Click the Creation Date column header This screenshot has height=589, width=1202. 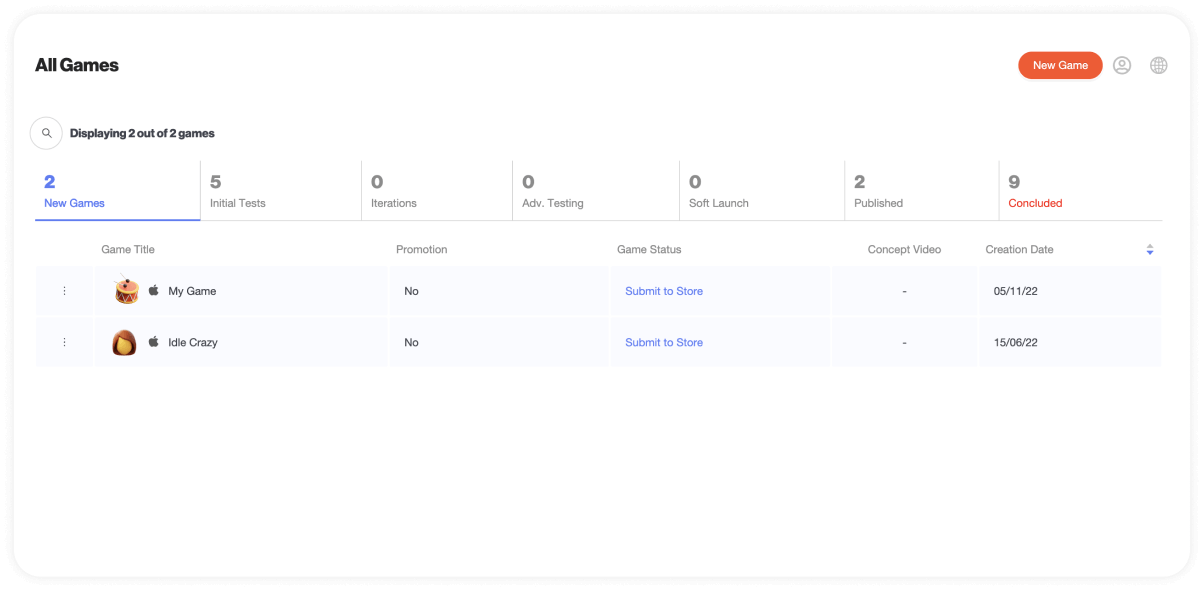coord(1019,250)
